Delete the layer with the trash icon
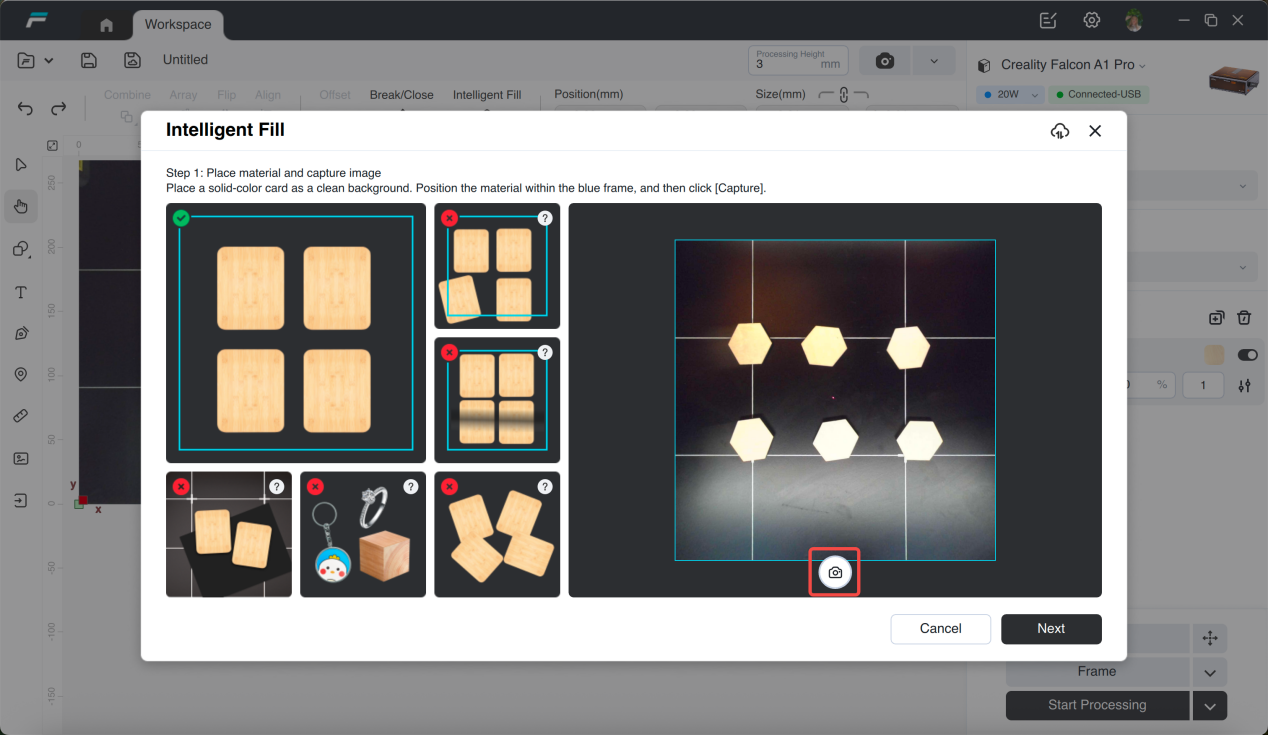The width and height of the screenshot is (1268, 735). 1244,318
